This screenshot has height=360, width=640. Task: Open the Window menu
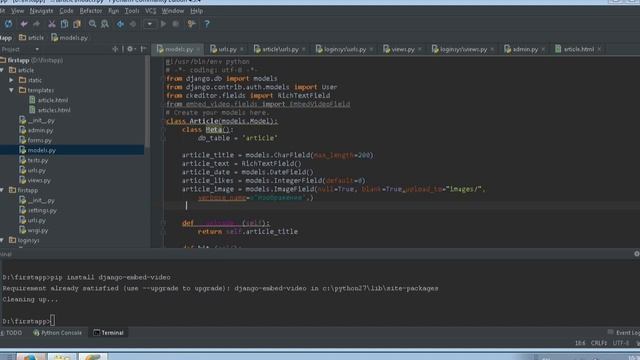point(173,11)
